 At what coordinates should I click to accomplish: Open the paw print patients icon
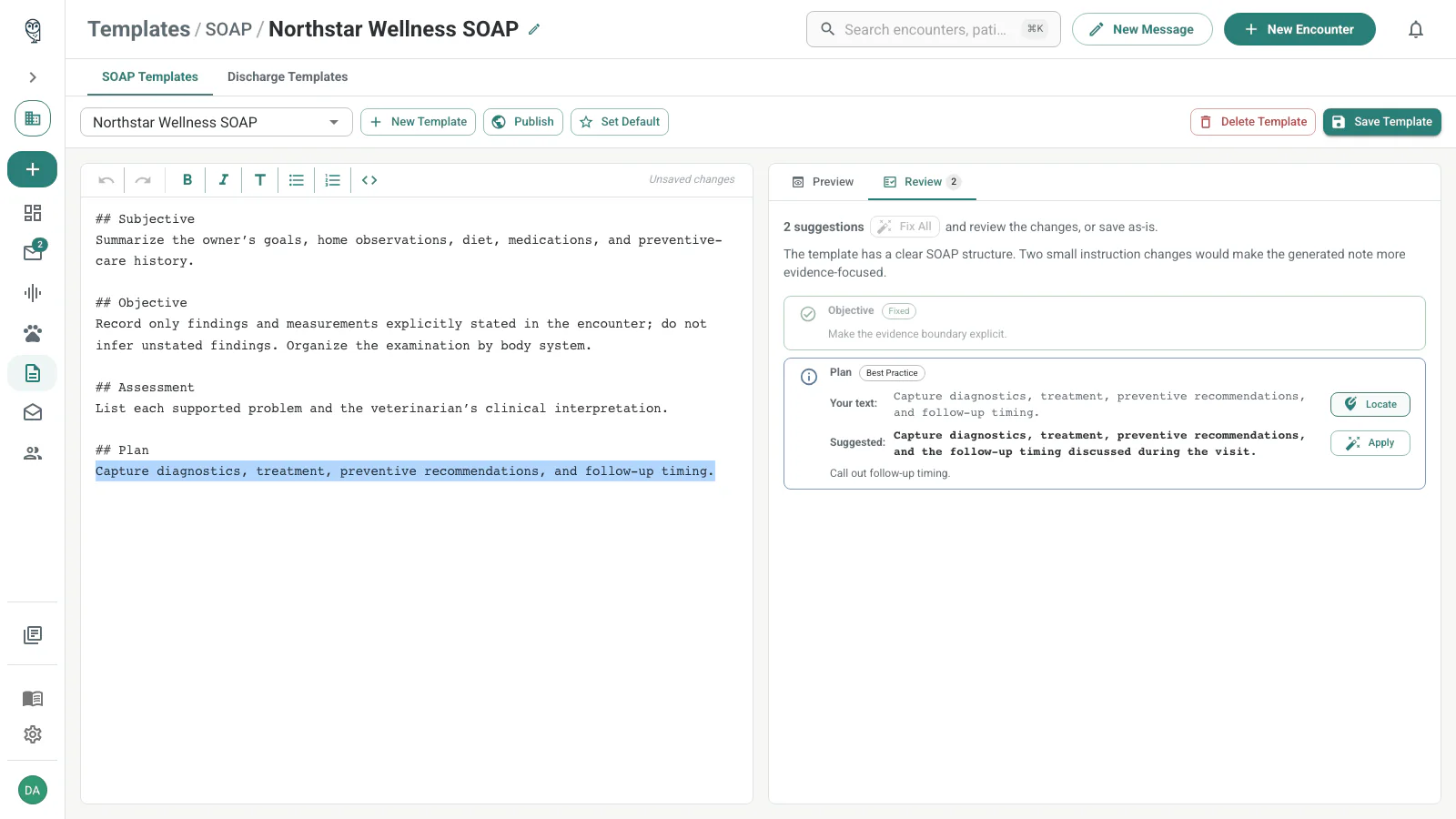tap(33, 333)
